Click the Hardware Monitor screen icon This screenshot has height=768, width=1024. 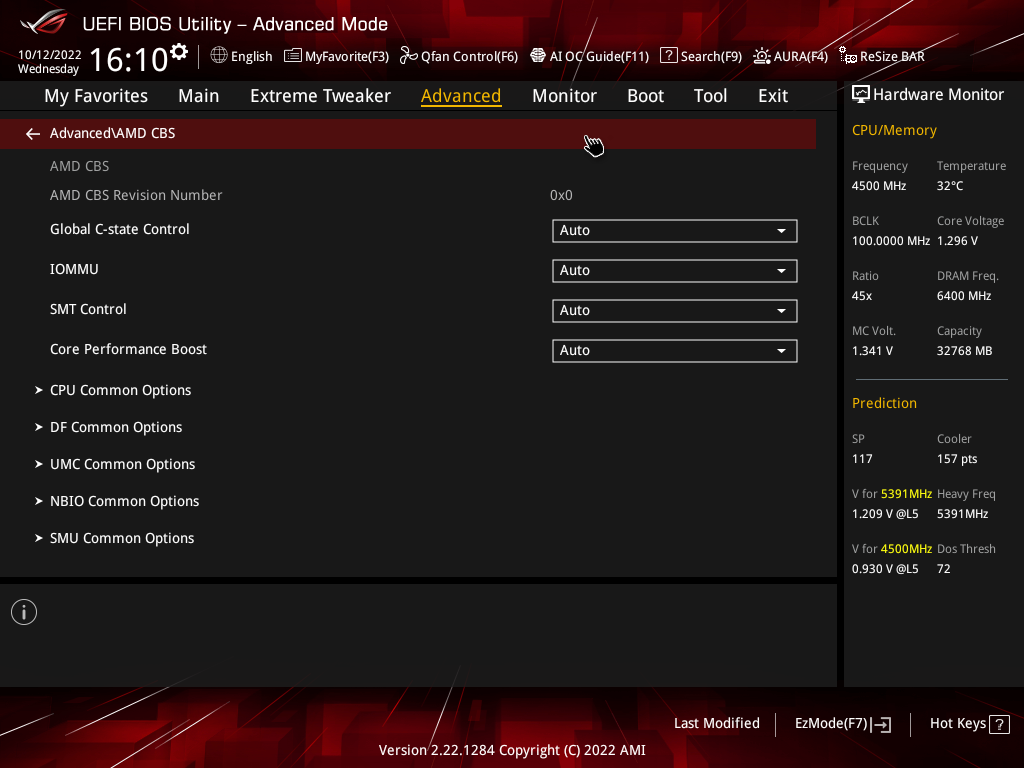coord(861,95)
